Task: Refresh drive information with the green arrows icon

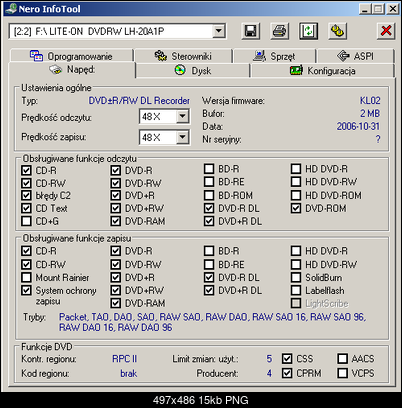Action: coord(308,31)
